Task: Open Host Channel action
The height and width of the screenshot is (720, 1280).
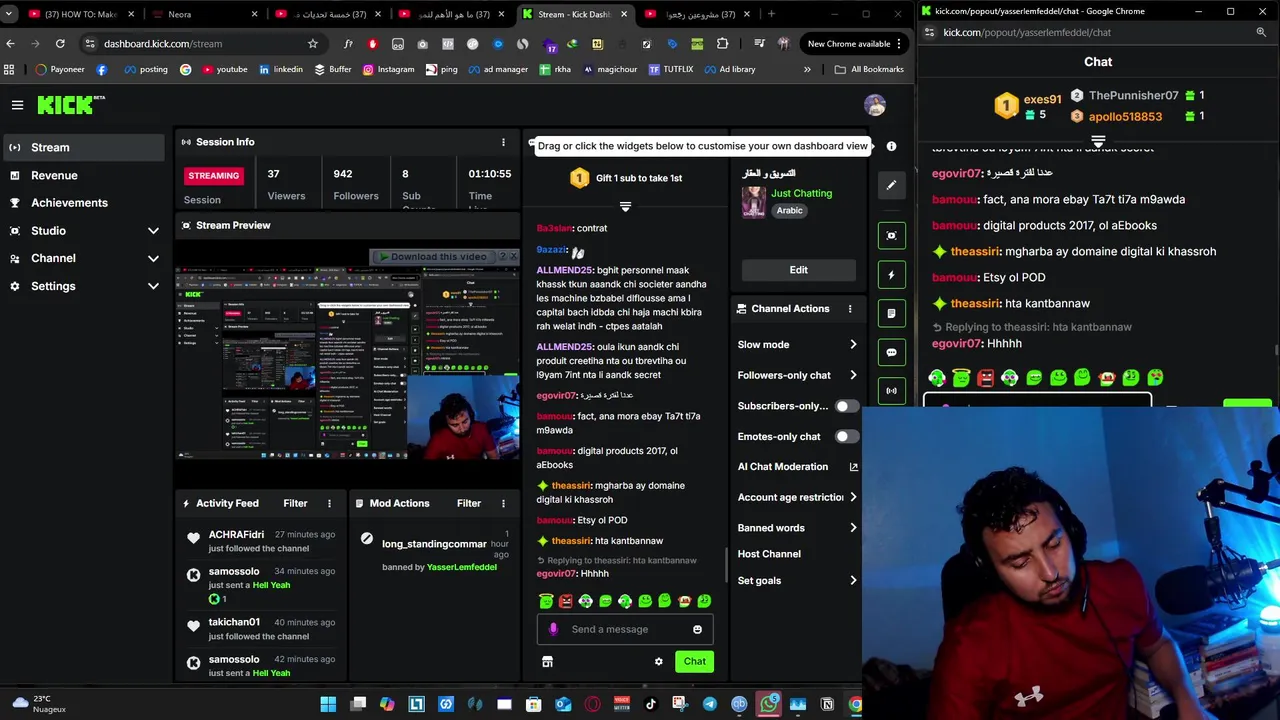Action: (769, 554)
